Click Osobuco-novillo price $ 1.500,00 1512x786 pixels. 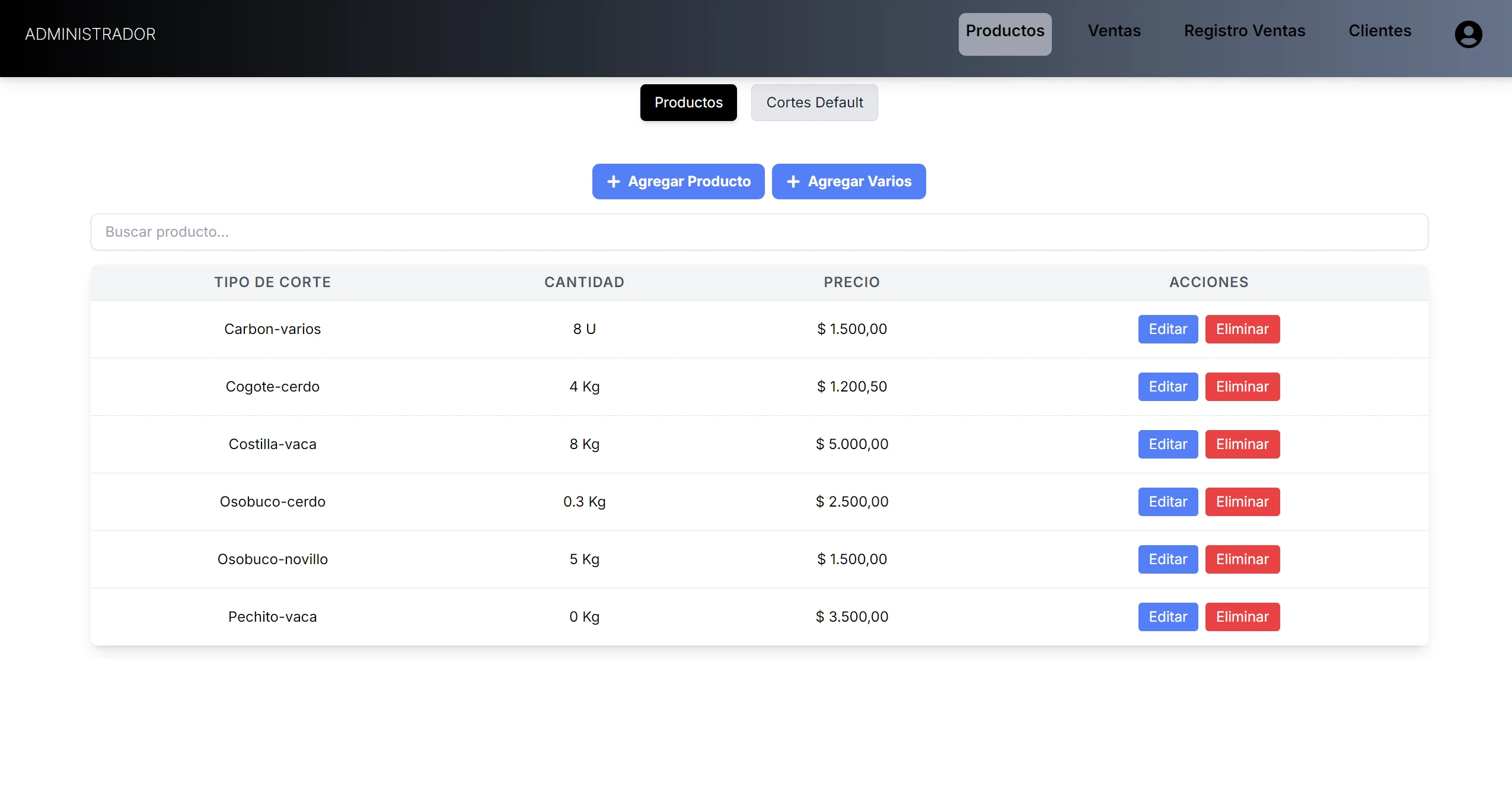(x=852, y=559)
